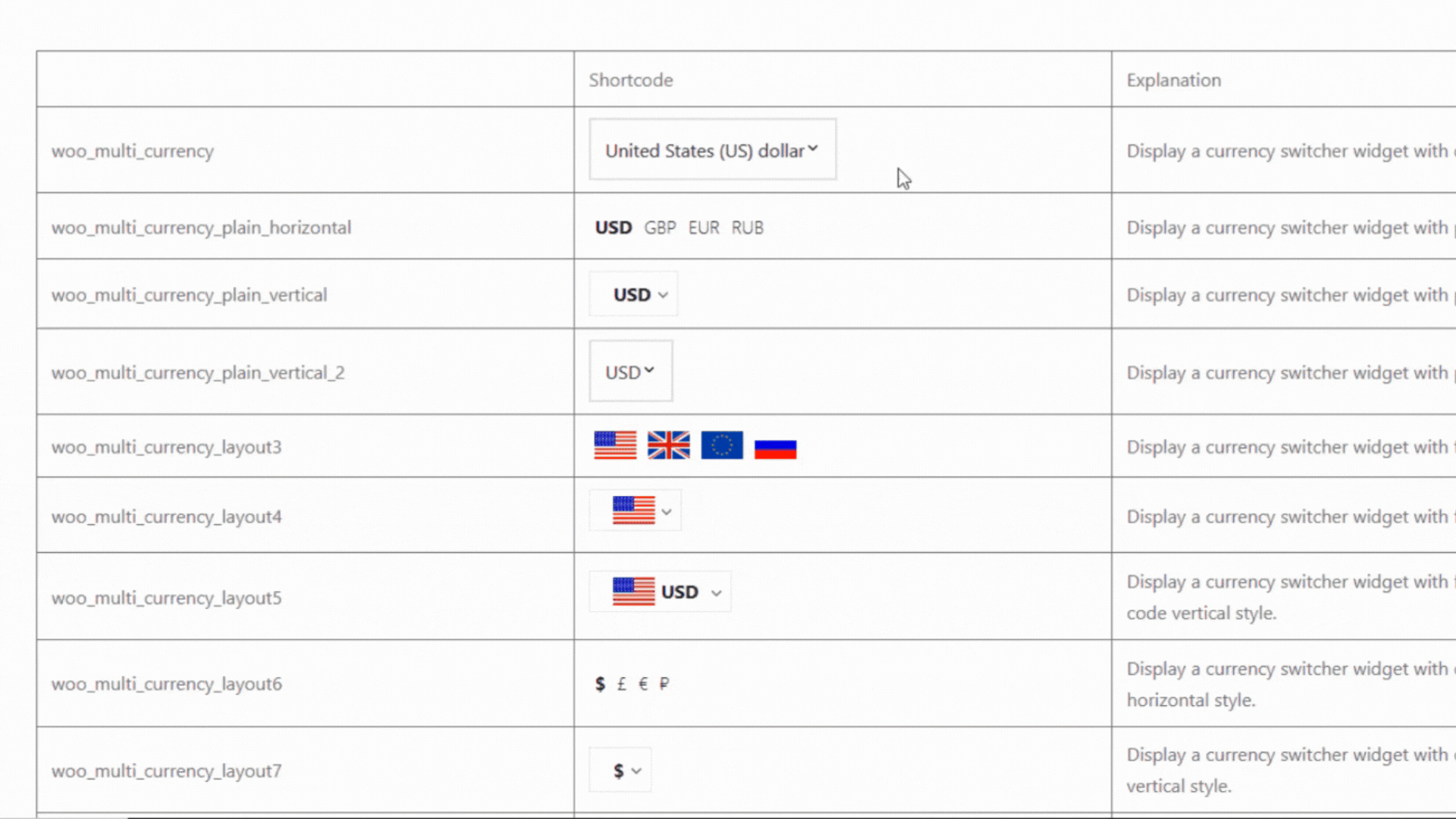Open the flag with USD dropdown in layout5
1456x819 pixels.
click(661, 592)
